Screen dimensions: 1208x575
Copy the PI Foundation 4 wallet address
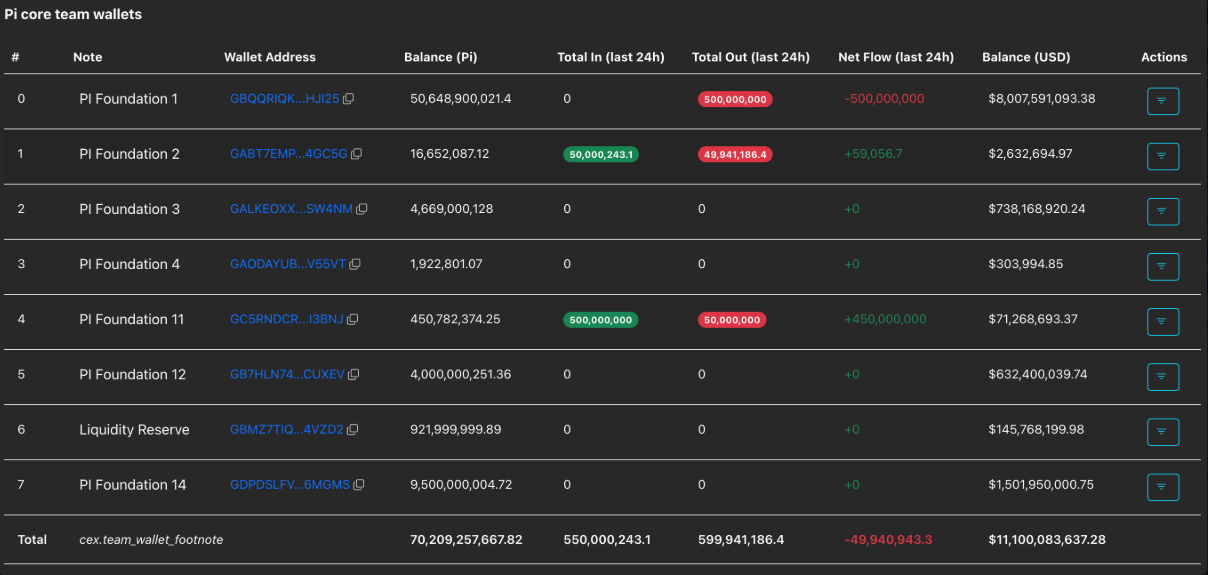coord(355,264)
